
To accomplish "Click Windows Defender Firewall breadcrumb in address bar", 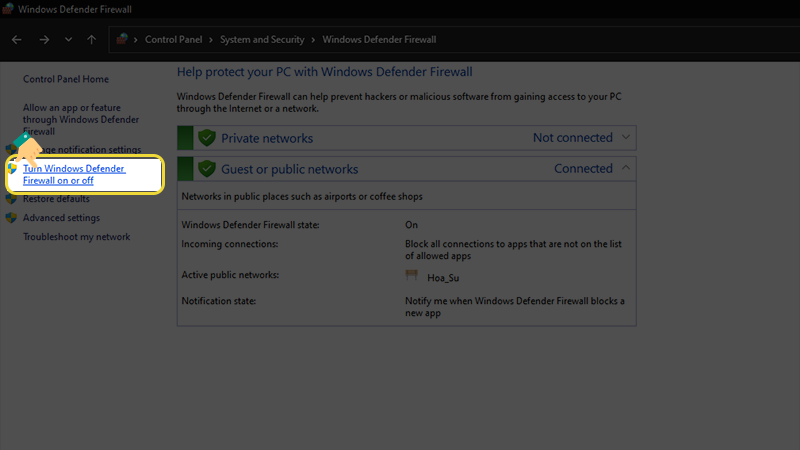I will 379,40.
